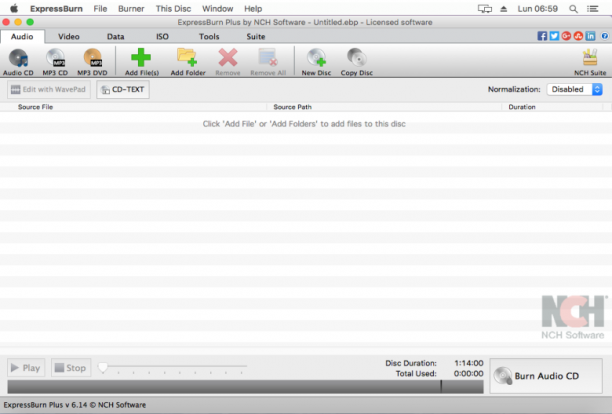Sort by the Source File column header

pyautogui.click(x=133, y=107)
